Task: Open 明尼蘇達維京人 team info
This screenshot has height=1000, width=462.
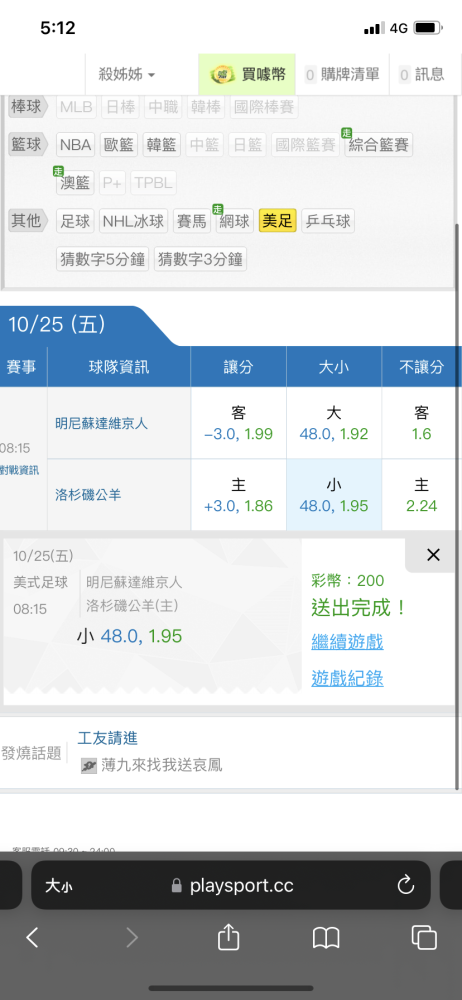Action: coord(101,423)
